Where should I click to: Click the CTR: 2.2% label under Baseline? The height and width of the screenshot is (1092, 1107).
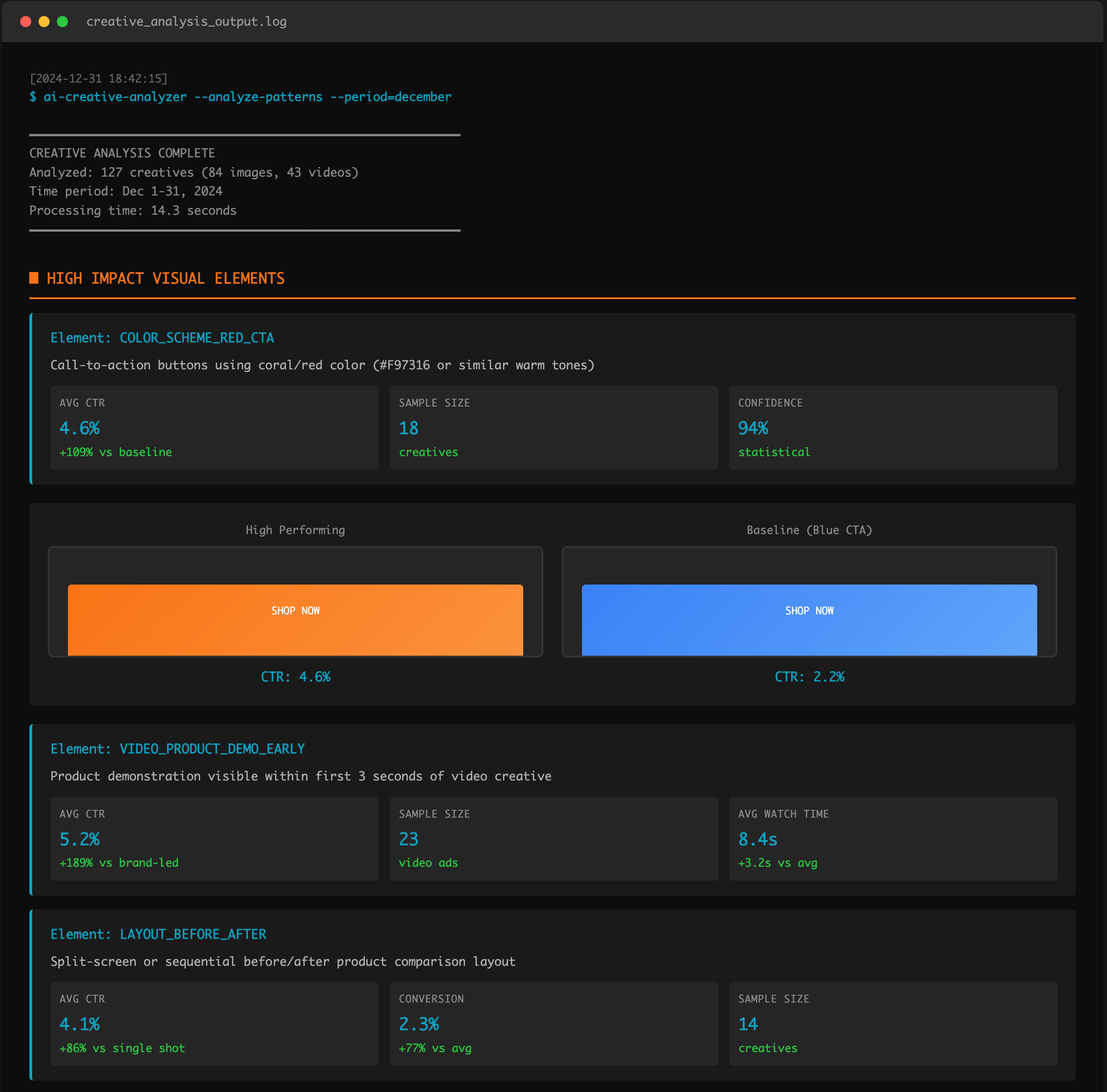(809, 676)
